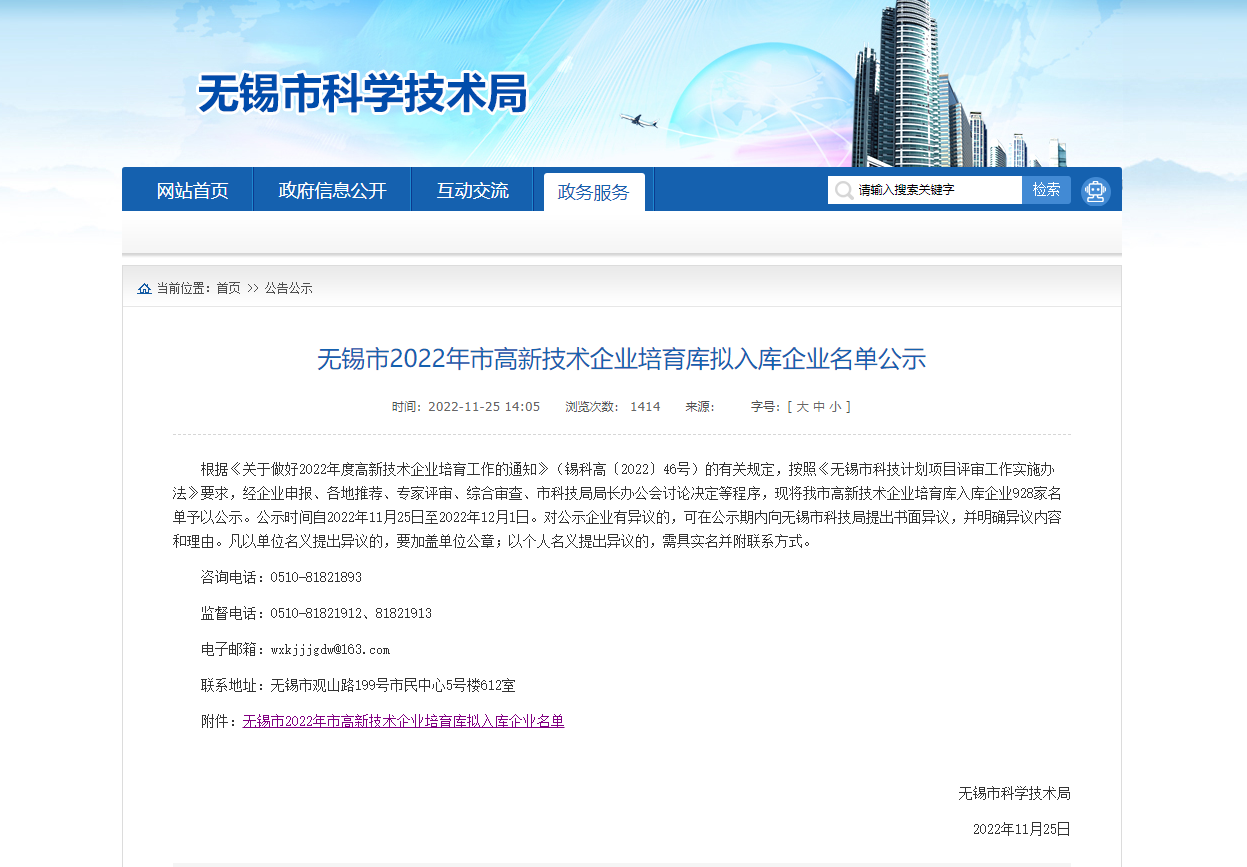Open the attachment 拟入库企业名单 link
The width and height of the screenshot is (1247, 867).
click(x=403, y=721)
